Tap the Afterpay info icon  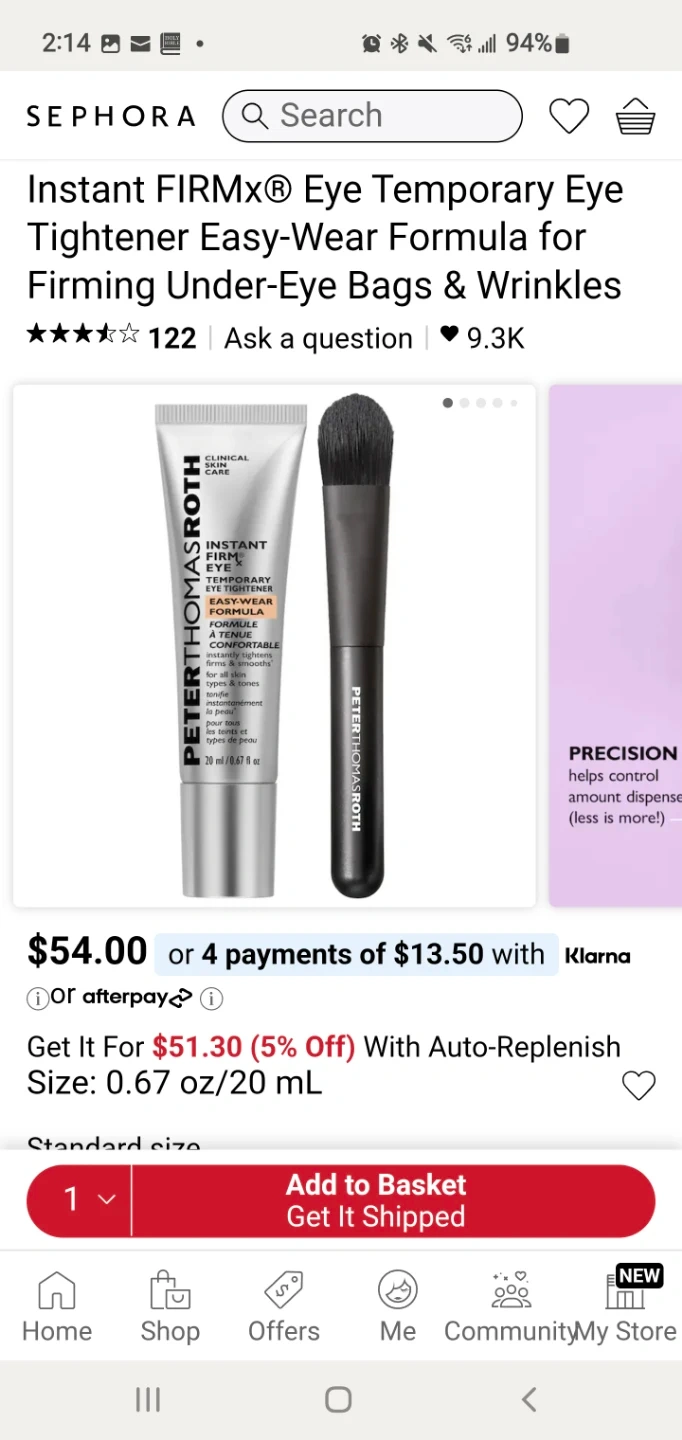(211, 997)
